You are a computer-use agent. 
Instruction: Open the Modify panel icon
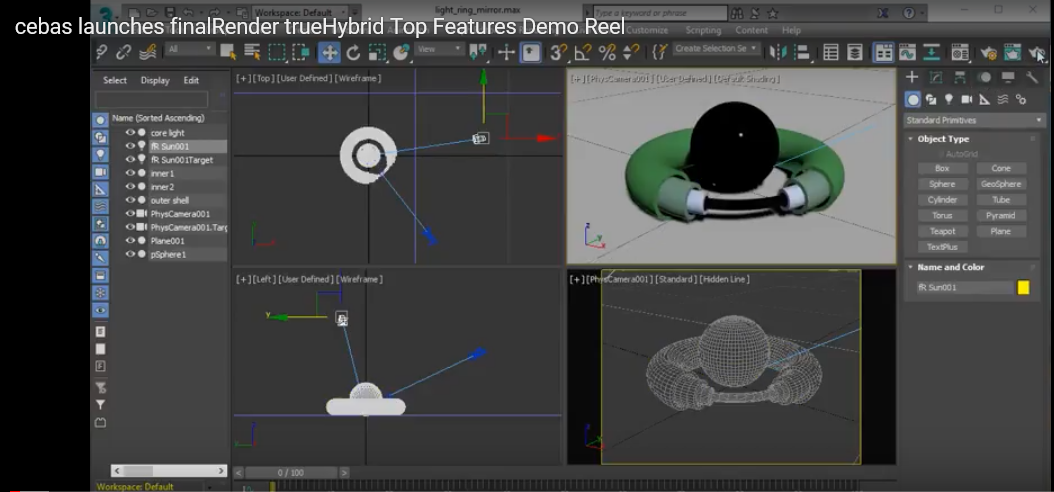pyautogui.click(x=936, y=77)
